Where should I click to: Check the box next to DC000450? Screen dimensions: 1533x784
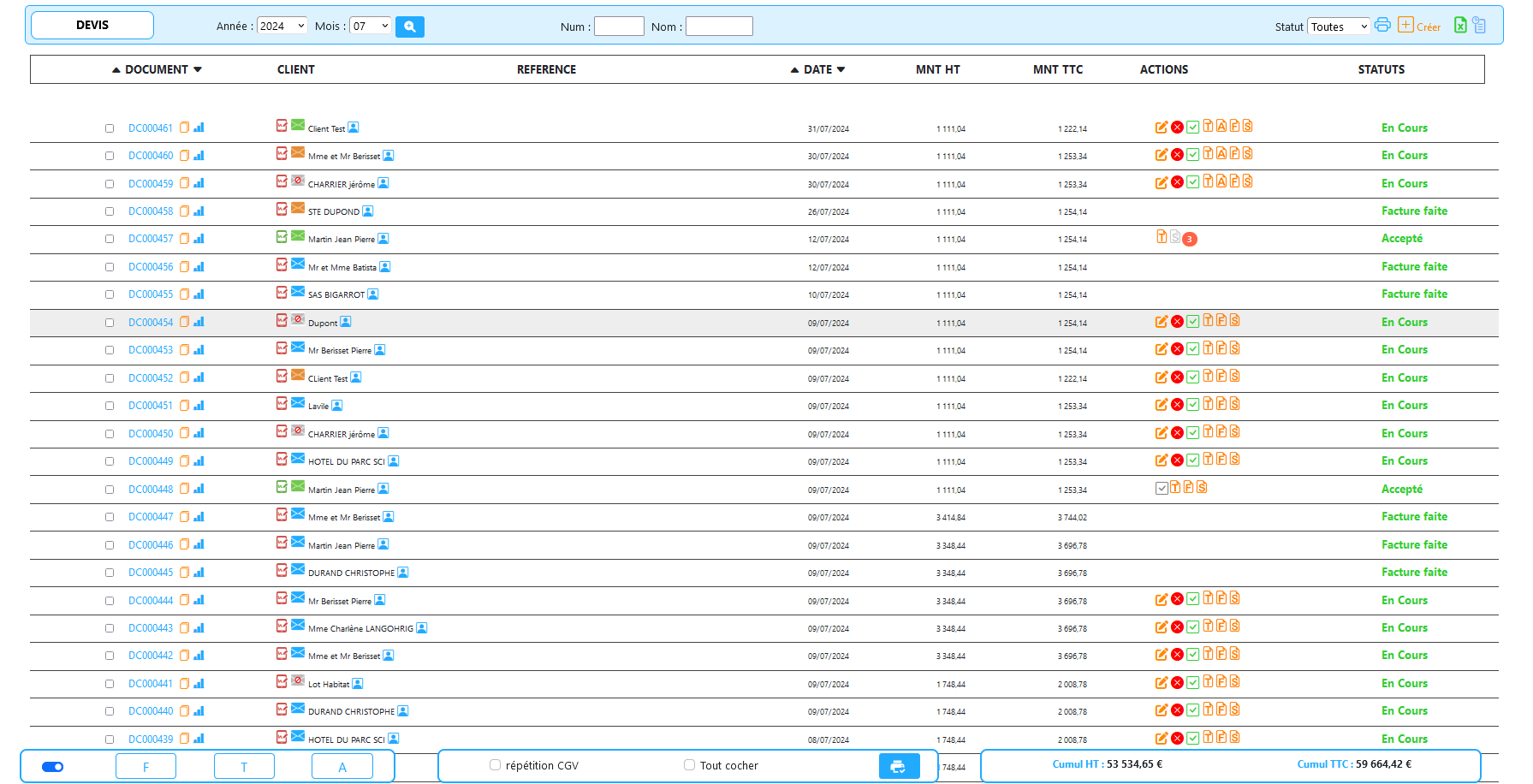click(x=110, y=434)
